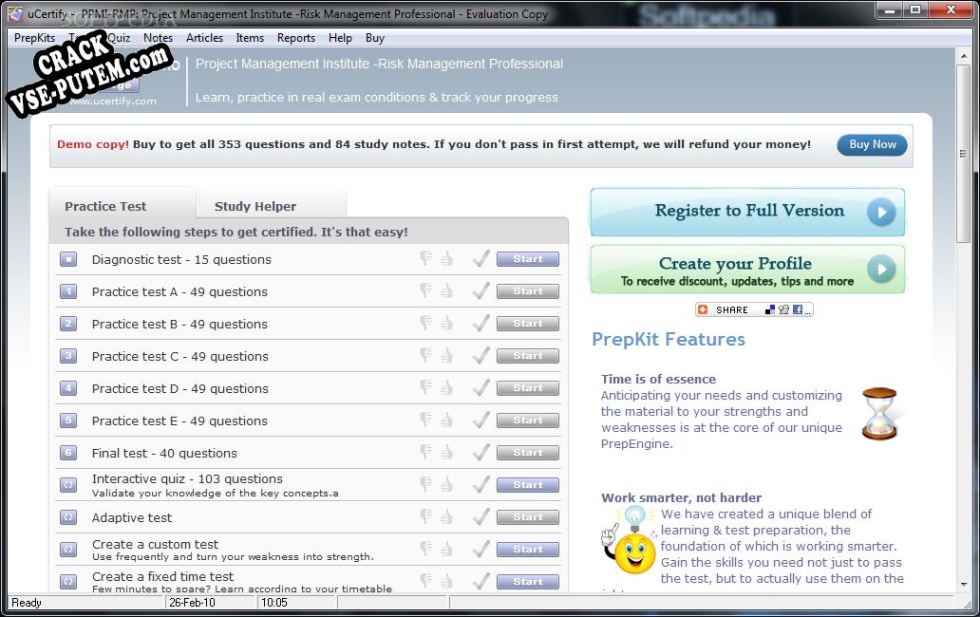Image resolution: width=980 pixels, height=617 pixels.
Task: Click the number 1 icon beside Practice test A
Action: (68, 291)
